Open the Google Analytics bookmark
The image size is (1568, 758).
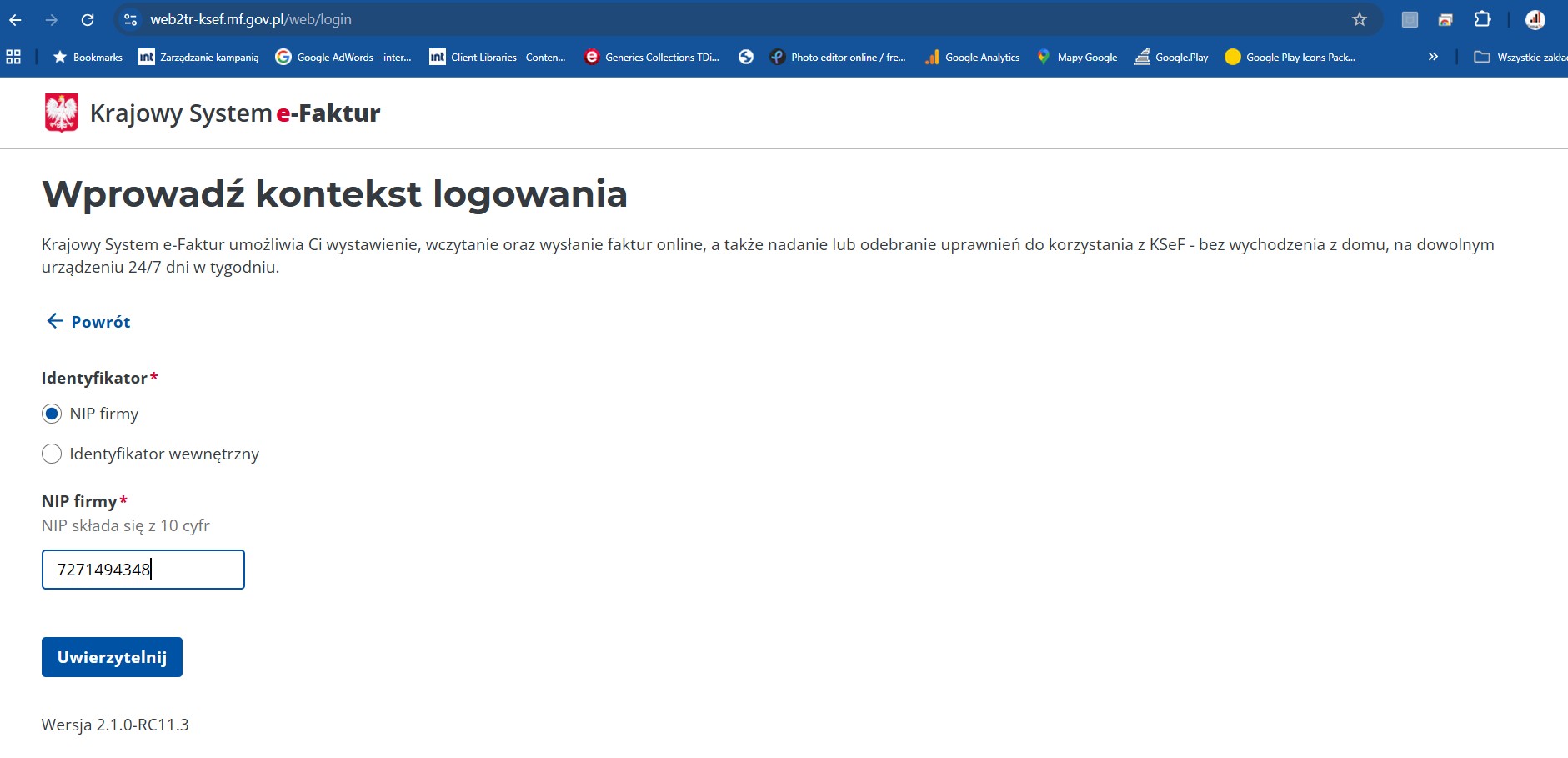coord(973,57)
